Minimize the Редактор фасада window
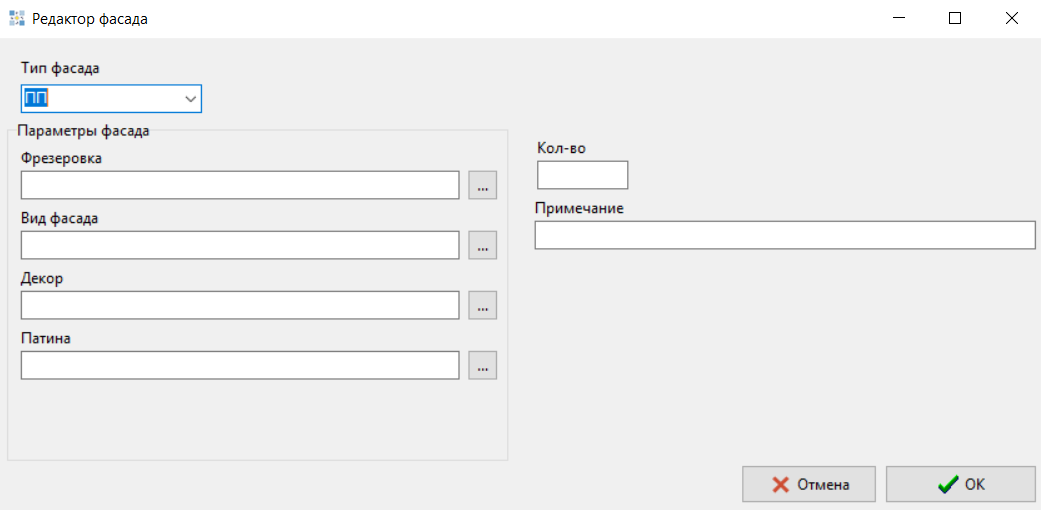This screenshot has width=1041, height=510. (901, 18)
